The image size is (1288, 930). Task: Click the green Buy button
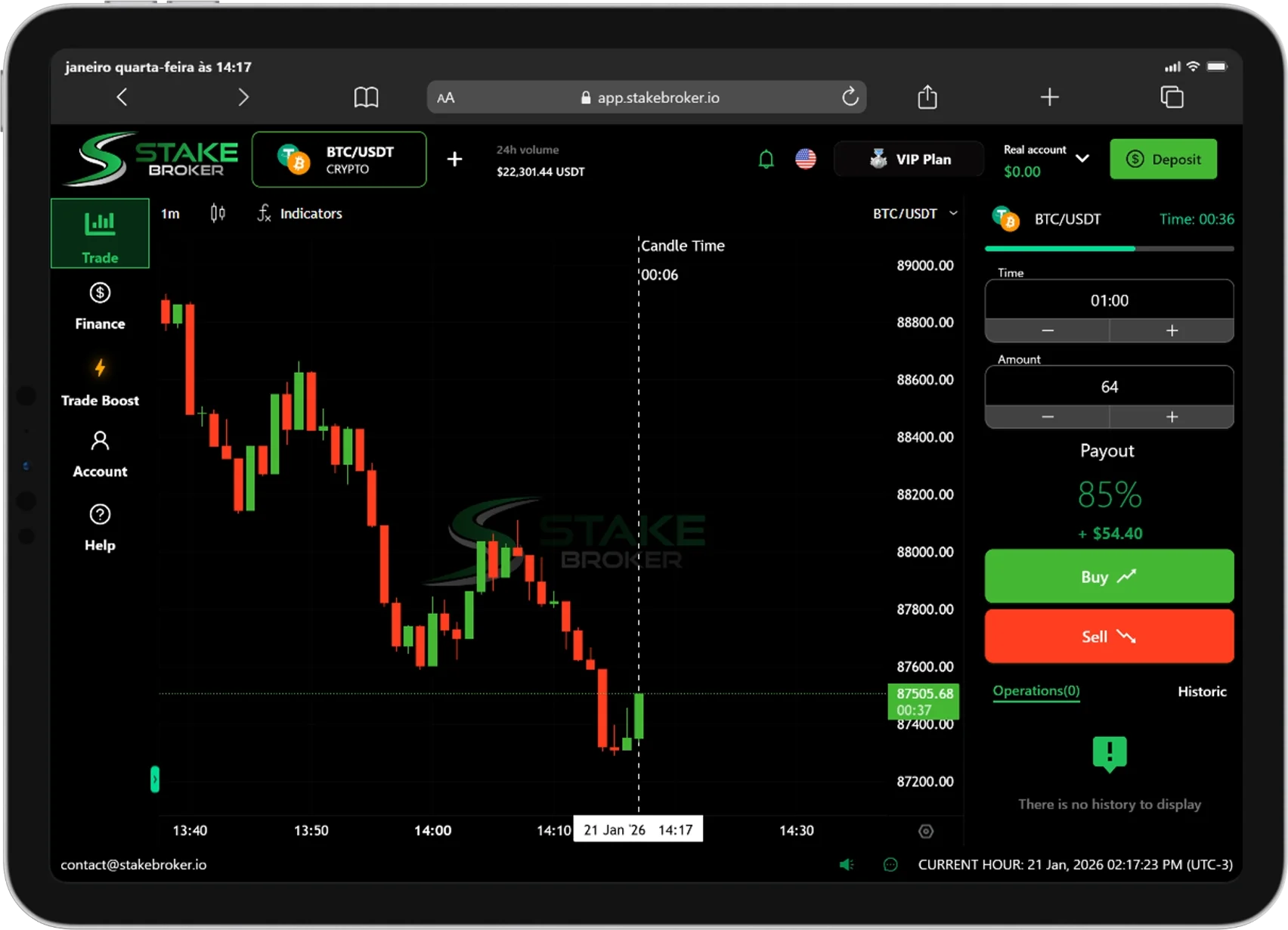pyautogui.click(x=1109, y=576)
